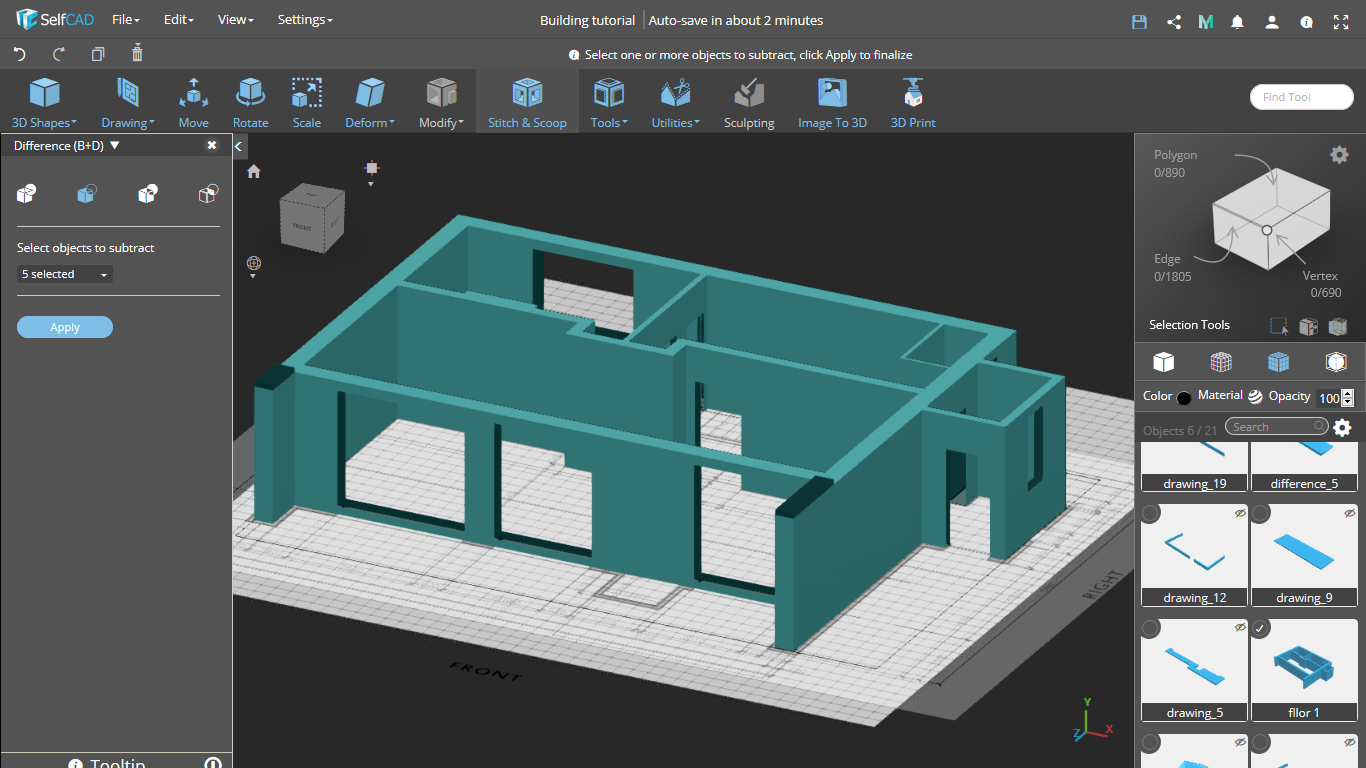Choose the fourth boolean operation icon
Screen dimensions: 1366x768
coord(208,194)
